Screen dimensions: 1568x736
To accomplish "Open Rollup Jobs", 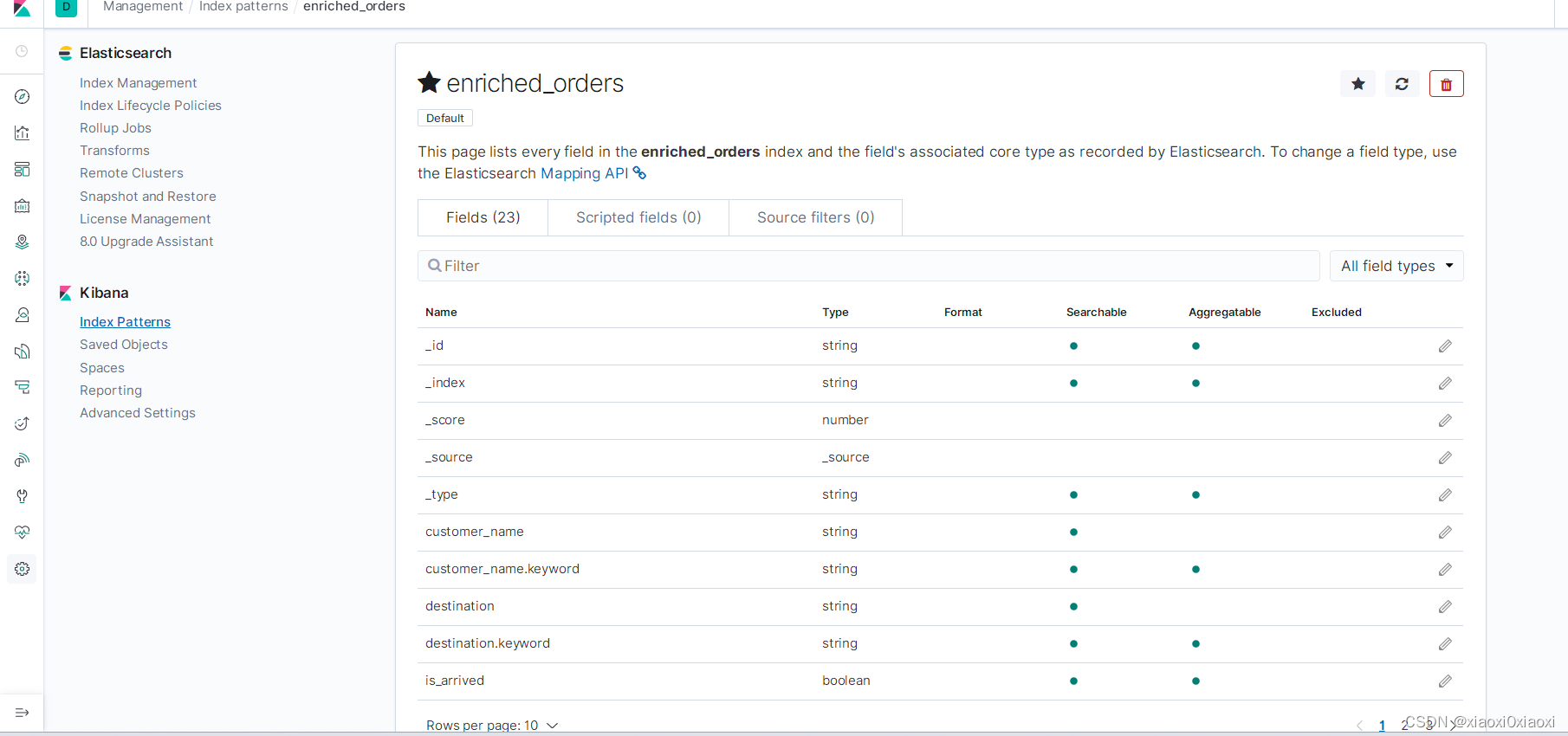I will tap(115, 128).
